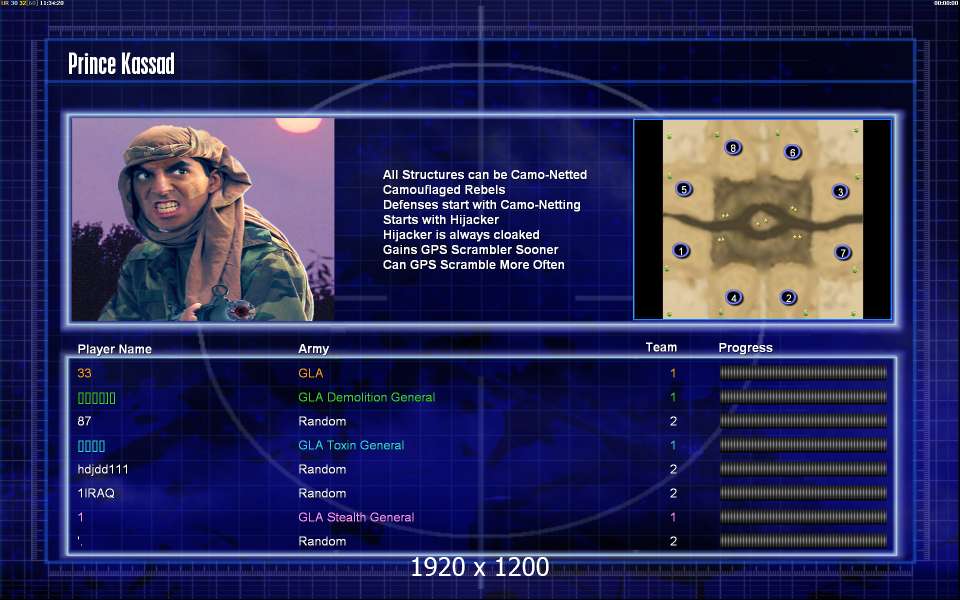Viewport: 960px width, 600px height.
Task: Click the 'Starts with Hijacker' line
Action: [441, 220]
